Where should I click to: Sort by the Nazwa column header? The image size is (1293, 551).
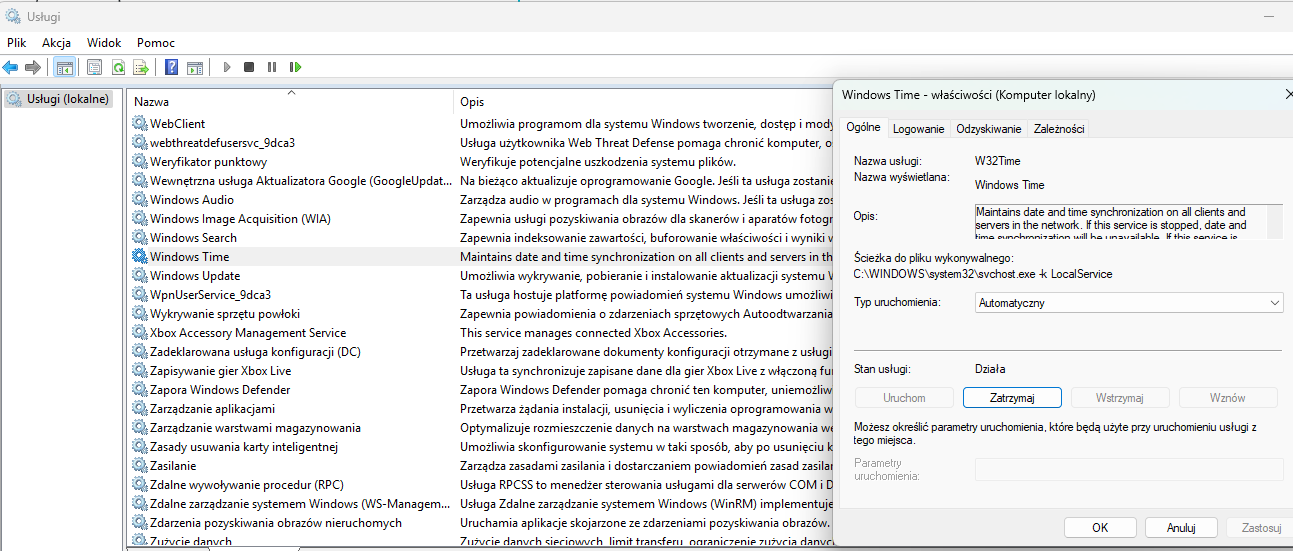[x=291, y=101]
